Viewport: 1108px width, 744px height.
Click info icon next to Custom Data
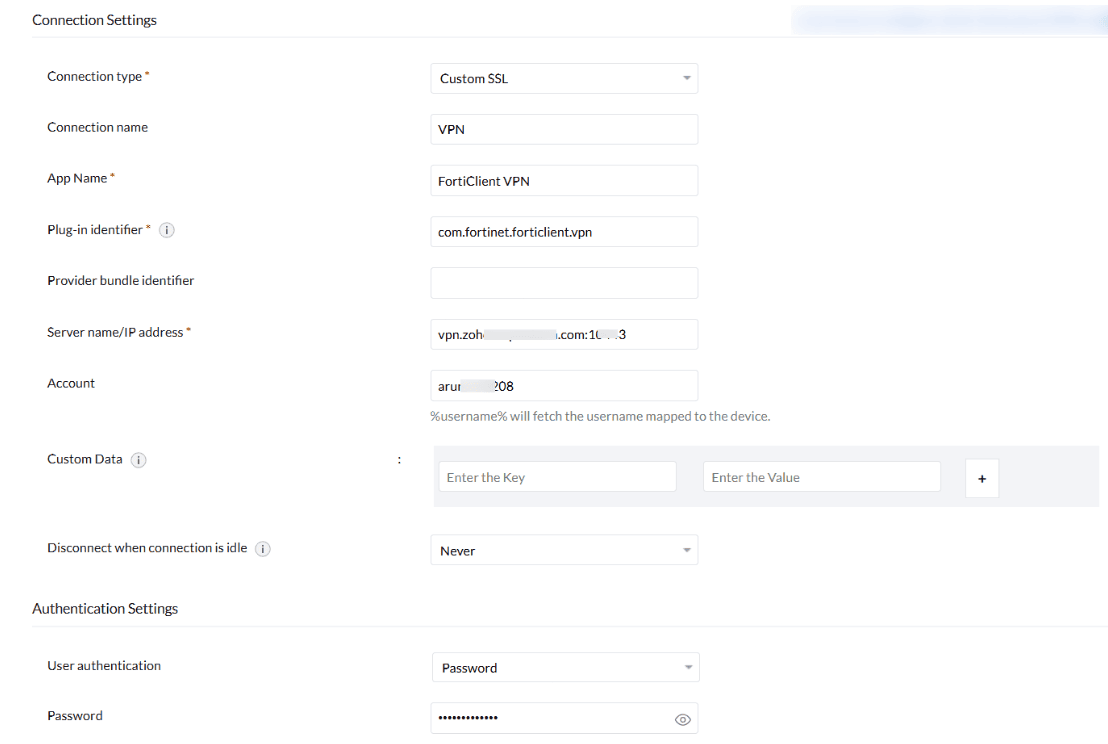coord(139,460)
